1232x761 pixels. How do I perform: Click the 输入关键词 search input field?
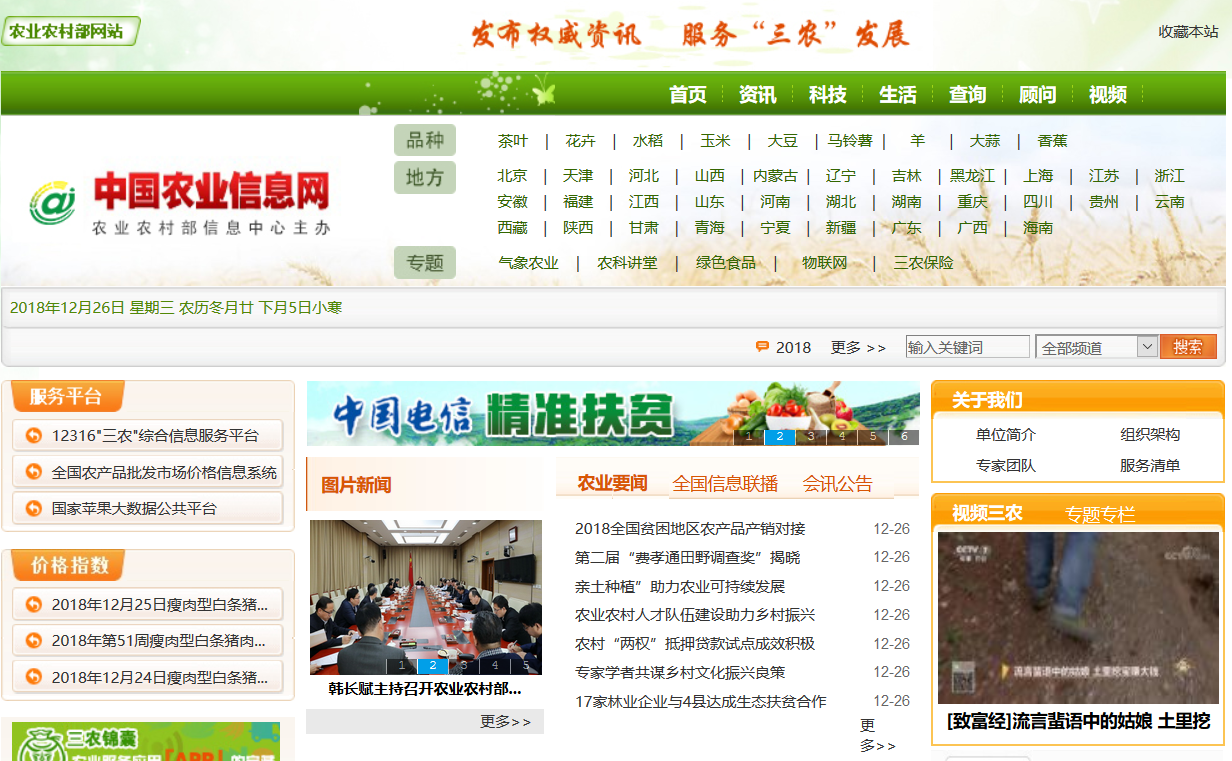pyautogui.click(x=967, y=345)
